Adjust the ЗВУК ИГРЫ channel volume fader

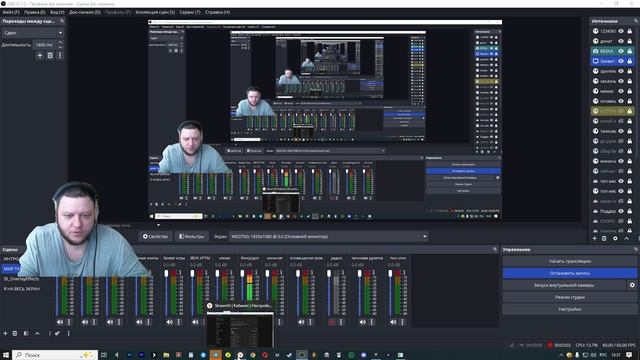[x=192, y=273]
